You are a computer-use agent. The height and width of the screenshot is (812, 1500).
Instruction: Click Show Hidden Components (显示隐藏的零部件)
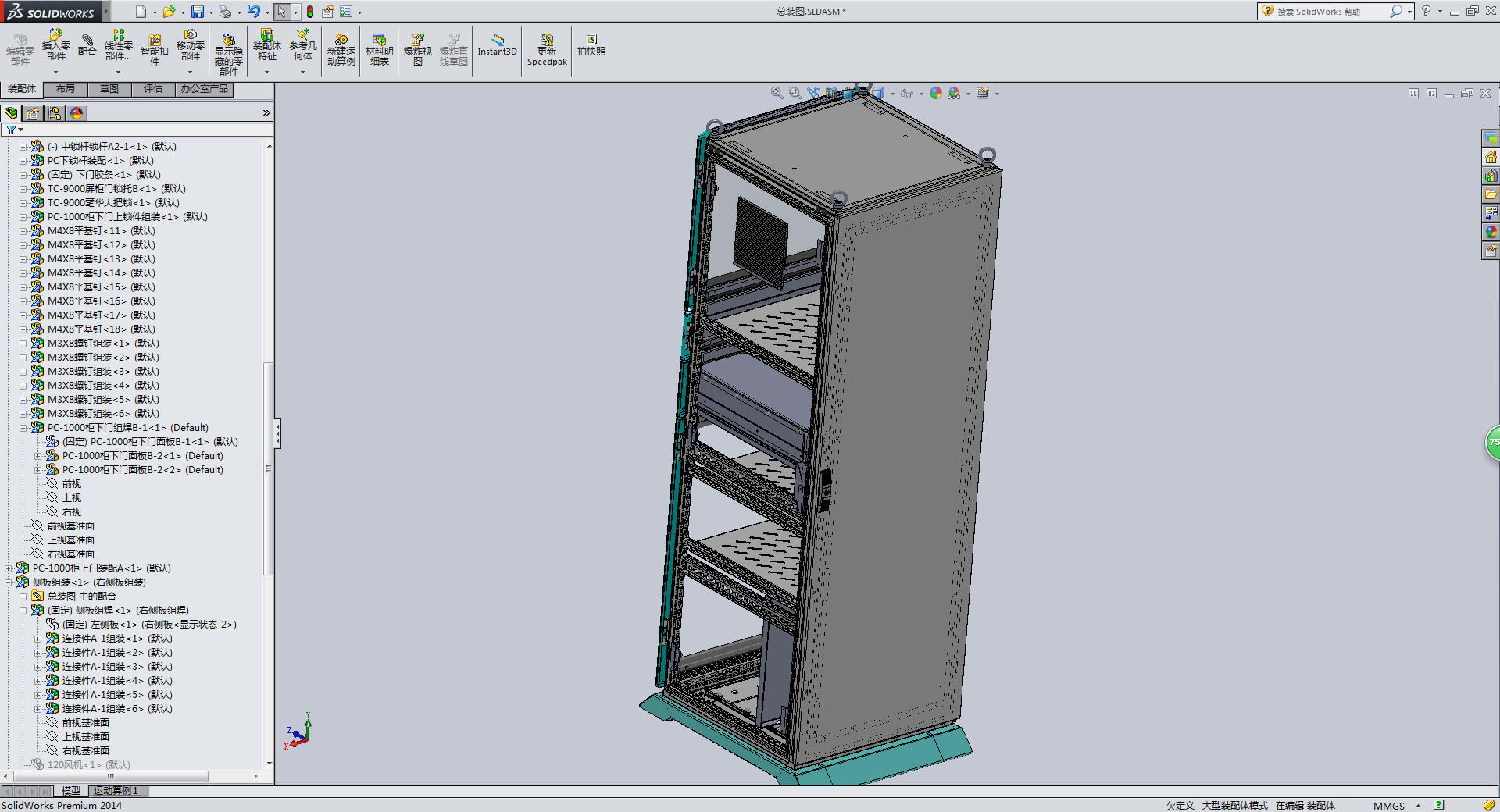pos(228,53)
